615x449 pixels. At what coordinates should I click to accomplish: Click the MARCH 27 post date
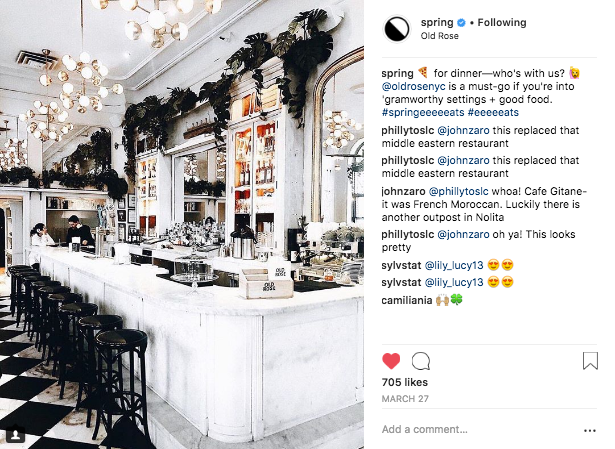(x=405, y=399)
